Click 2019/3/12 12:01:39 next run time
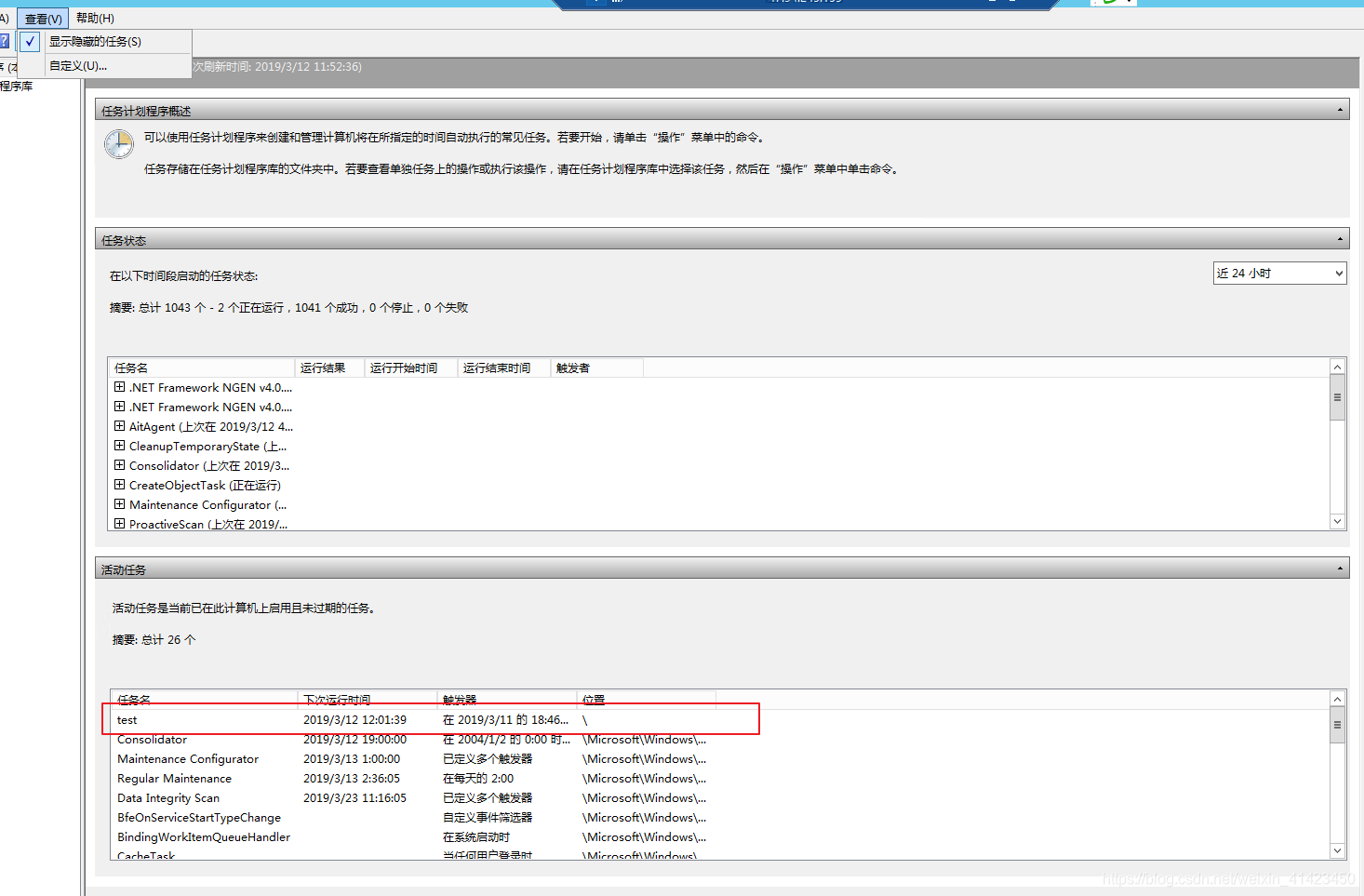The image size is (1364, 896). [354, 720]
